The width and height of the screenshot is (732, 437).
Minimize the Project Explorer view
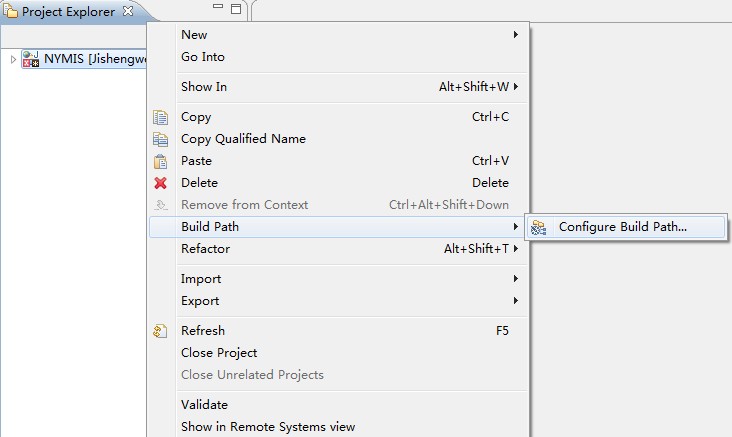pos(219,9)
